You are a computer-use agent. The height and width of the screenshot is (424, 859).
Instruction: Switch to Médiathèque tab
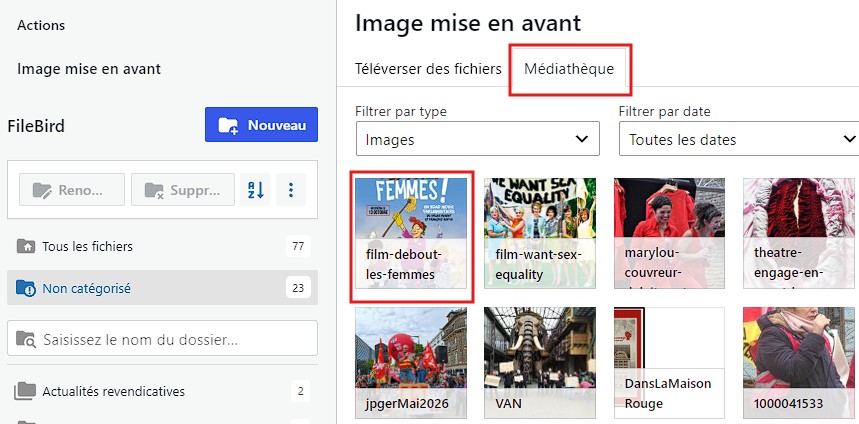click(x=569, y=69)
